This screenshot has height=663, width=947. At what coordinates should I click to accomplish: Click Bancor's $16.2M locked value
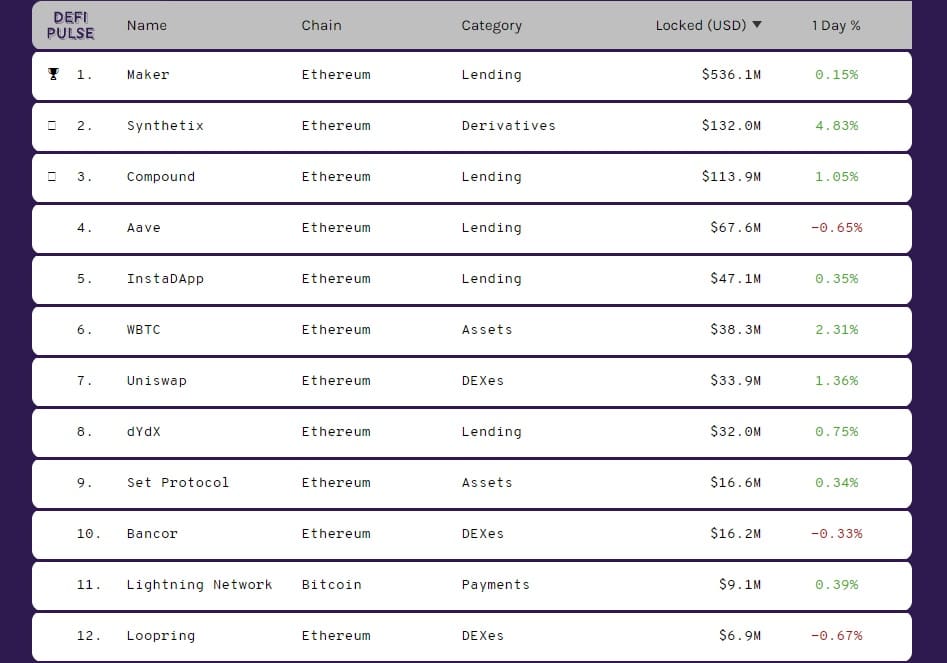(735, 534)
